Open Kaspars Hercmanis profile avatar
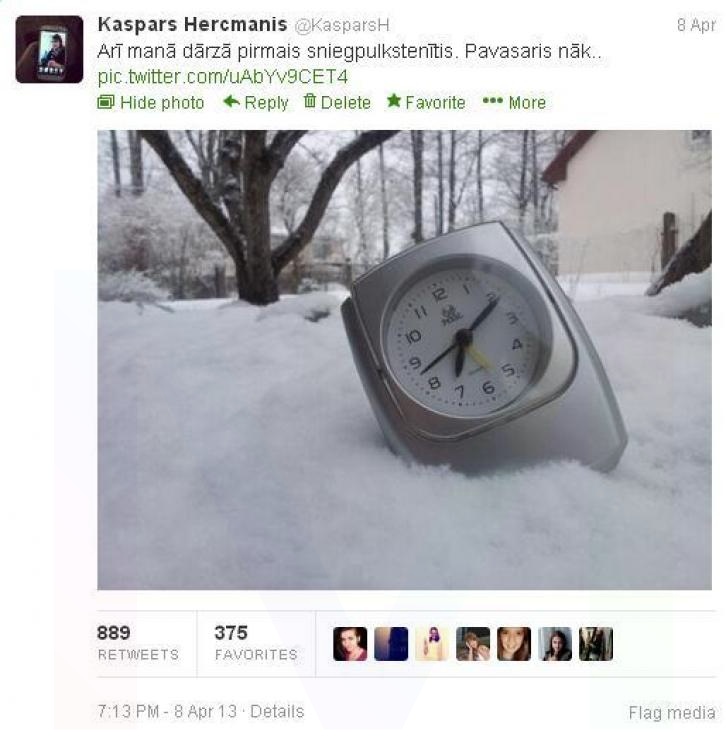The image size is (726, 740). [x=49, y=49]
